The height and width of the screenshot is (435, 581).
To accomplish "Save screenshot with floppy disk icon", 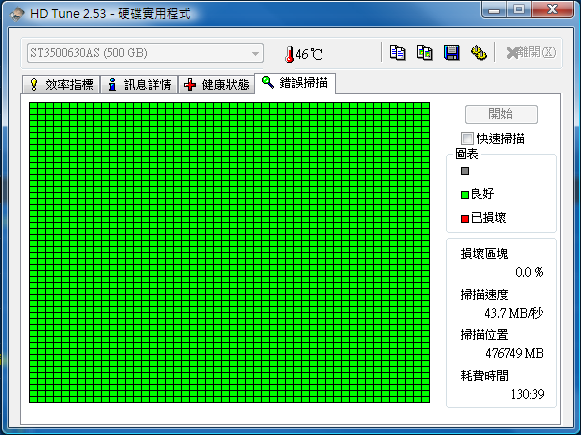I will pos(452,53).
